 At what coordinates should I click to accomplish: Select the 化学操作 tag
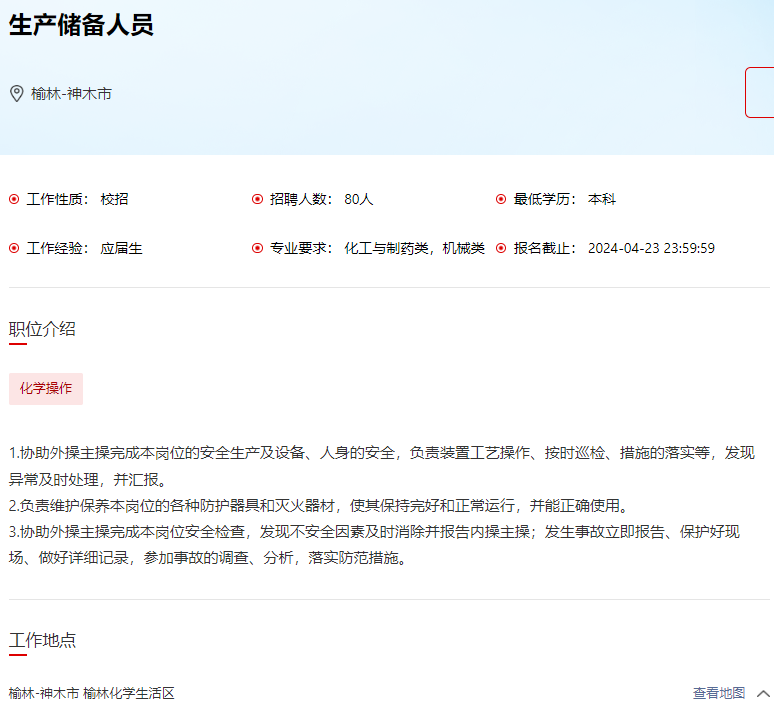pyautogui.click(x=46, y=389)
